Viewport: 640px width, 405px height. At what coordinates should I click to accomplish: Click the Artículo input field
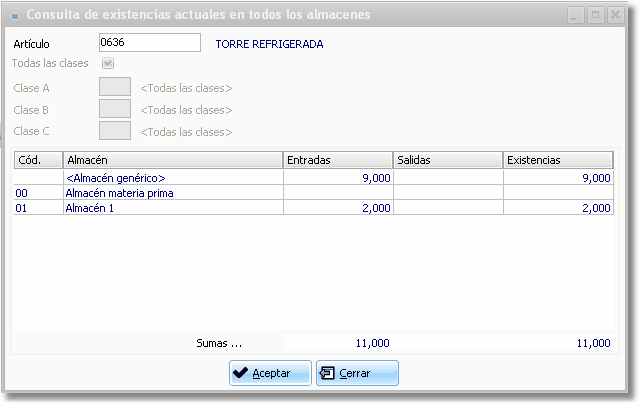(150, 43)
